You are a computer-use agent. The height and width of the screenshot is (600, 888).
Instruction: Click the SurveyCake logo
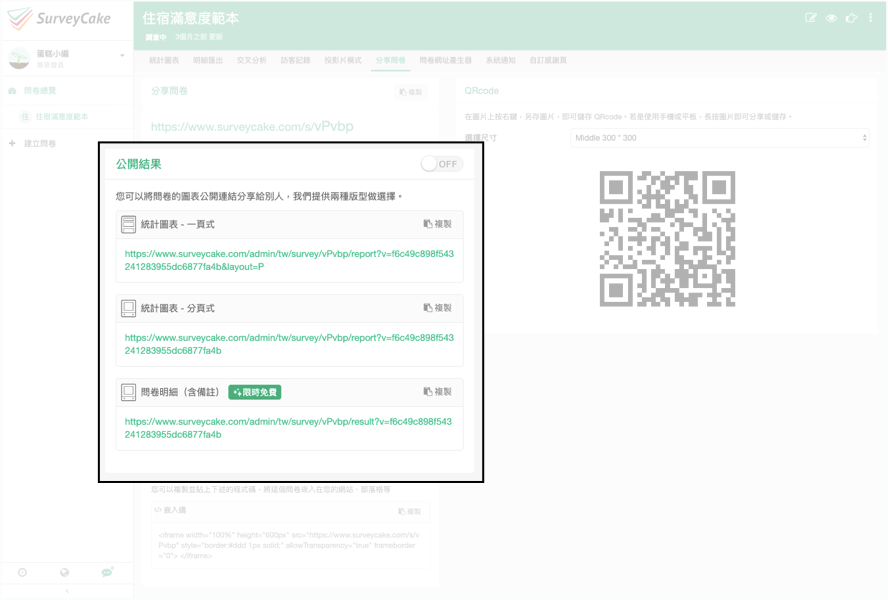(59, 19)
